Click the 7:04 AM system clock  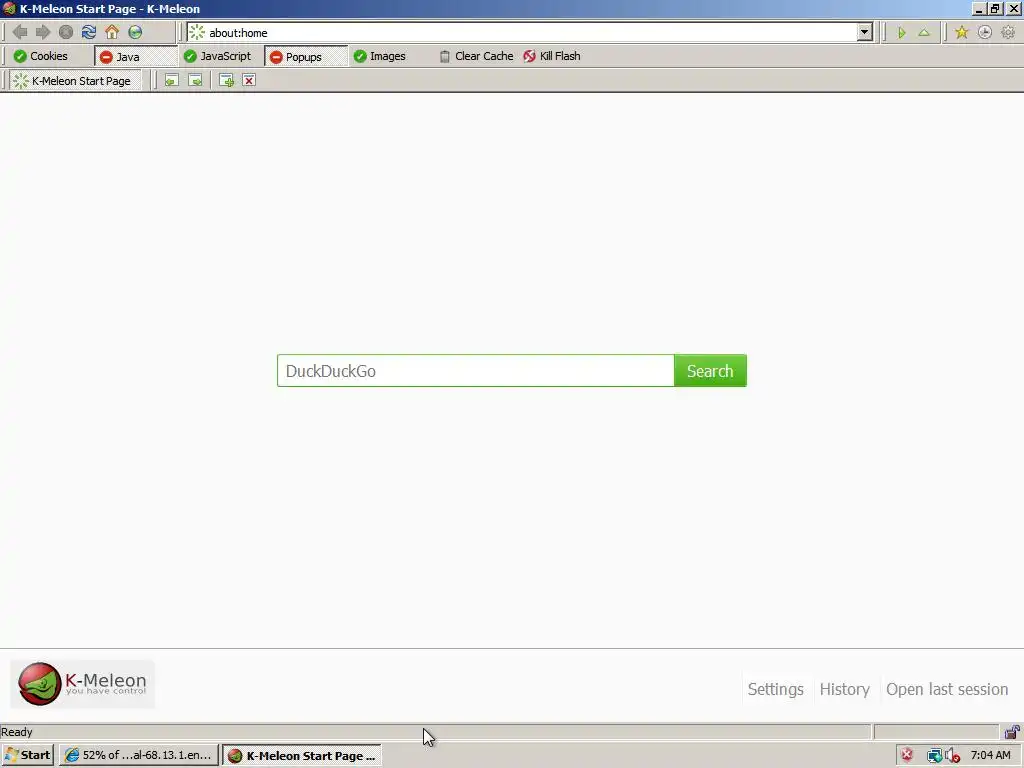click(x=990, y=756)
